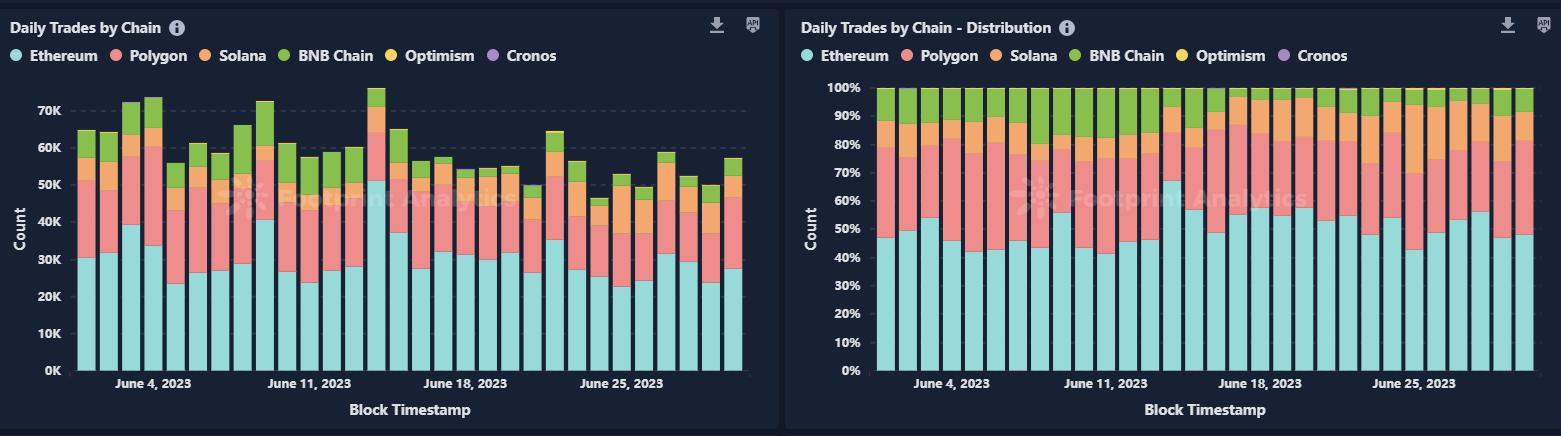Open API access for the Distribution chart
The width and height of the screenshot is (1561, 436).
tap(1544, 25)
